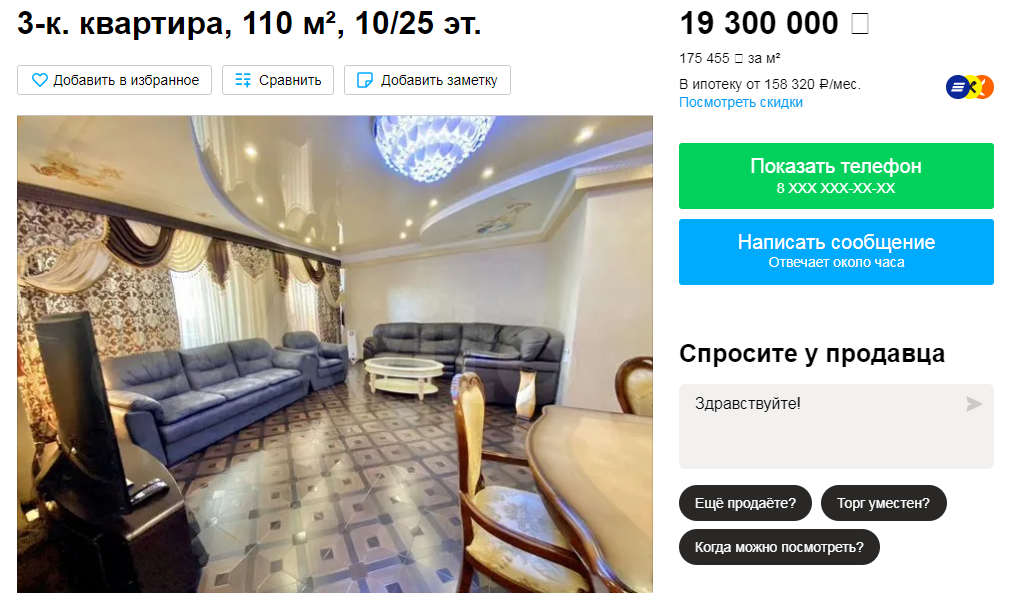
Task: Click the note icon in Добавить заметку
Action: click(365, 80)
